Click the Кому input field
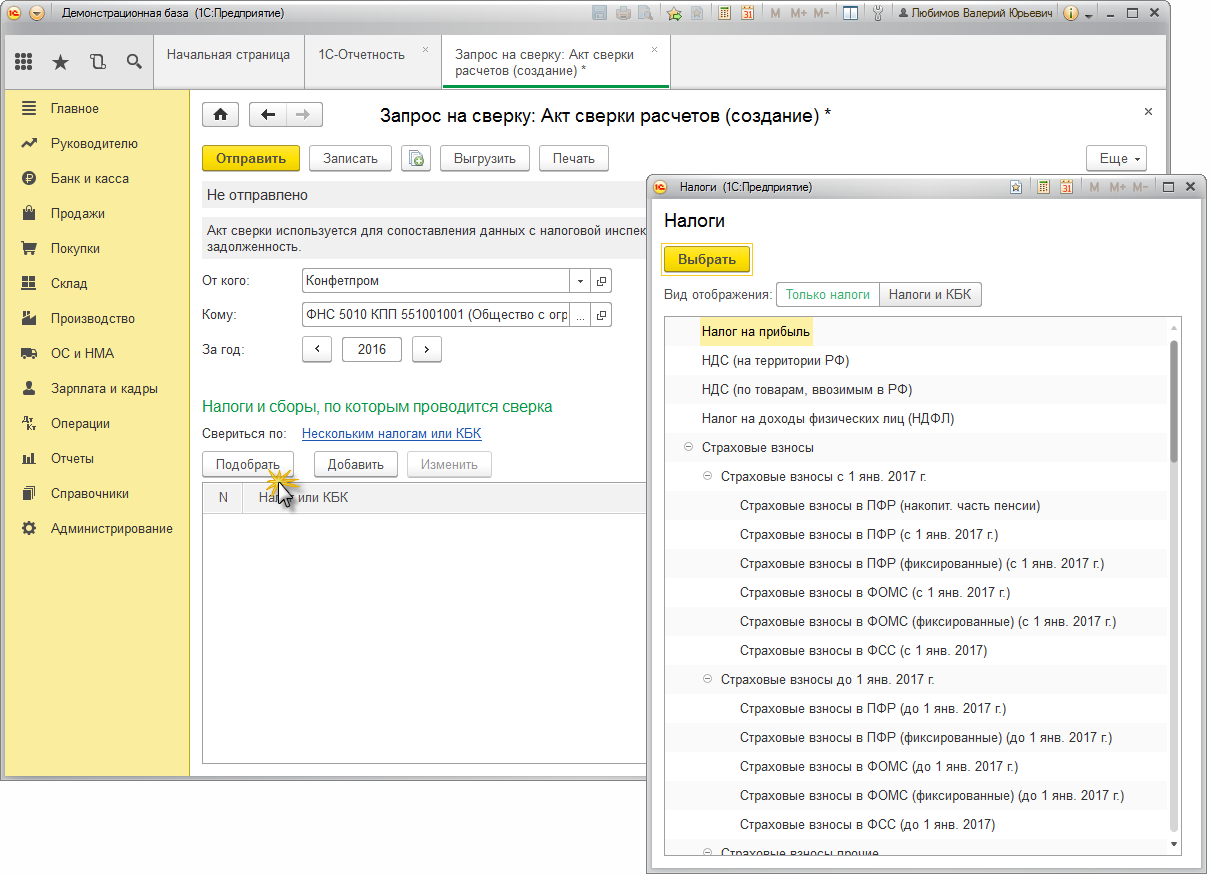This screenshot has width=1210, height=876. click(435, 315)
